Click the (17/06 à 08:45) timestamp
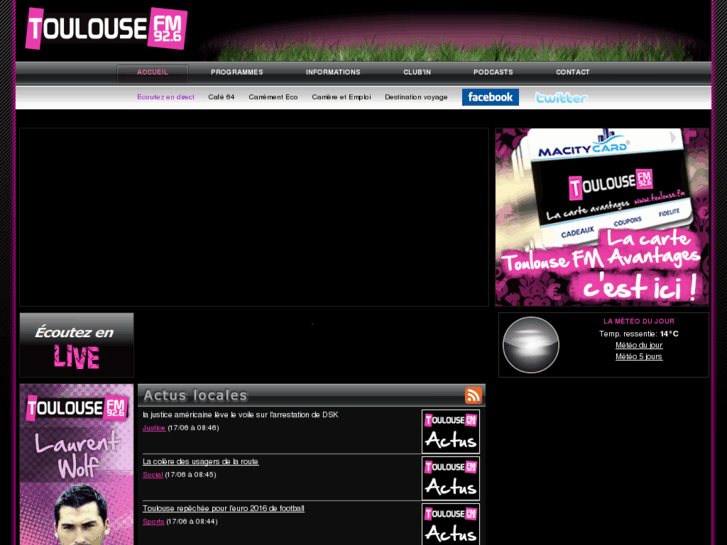Screen dimensions: 727x545 [x=191, y=474]
